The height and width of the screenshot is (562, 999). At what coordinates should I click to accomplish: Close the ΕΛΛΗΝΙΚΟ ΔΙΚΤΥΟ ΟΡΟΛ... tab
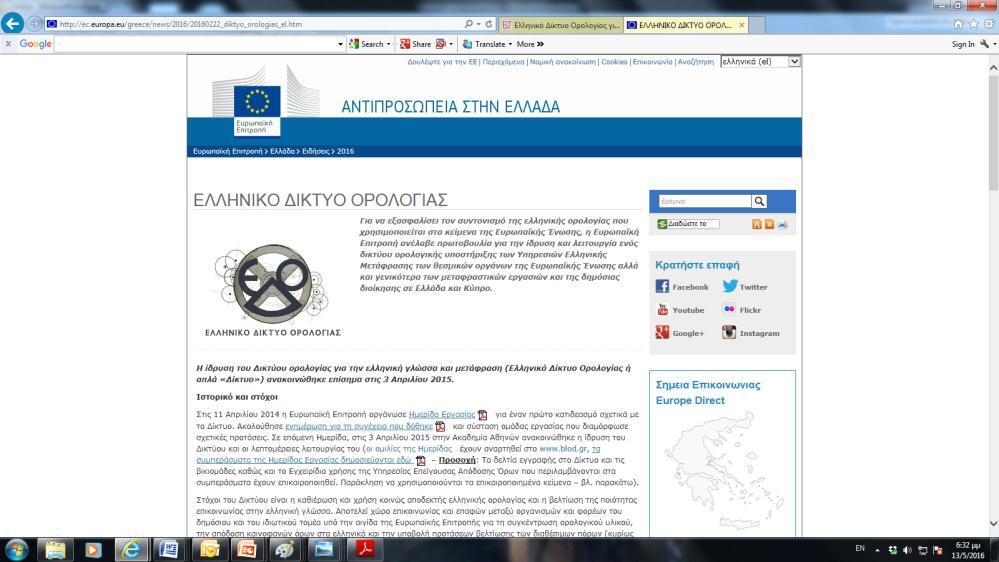742,25
